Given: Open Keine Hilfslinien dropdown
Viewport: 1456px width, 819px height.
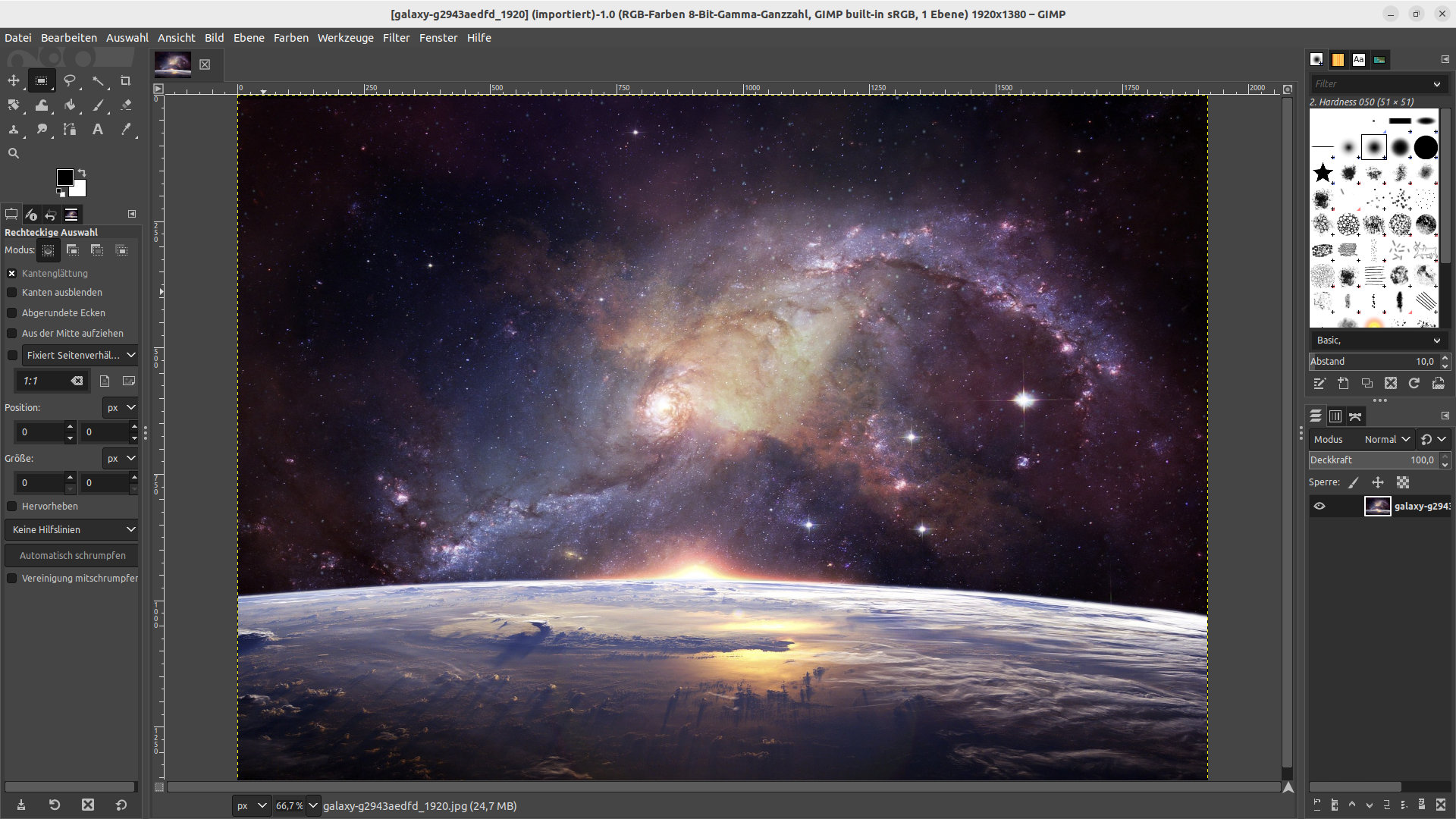Looking at the screenshot, I should coord(71,529).
